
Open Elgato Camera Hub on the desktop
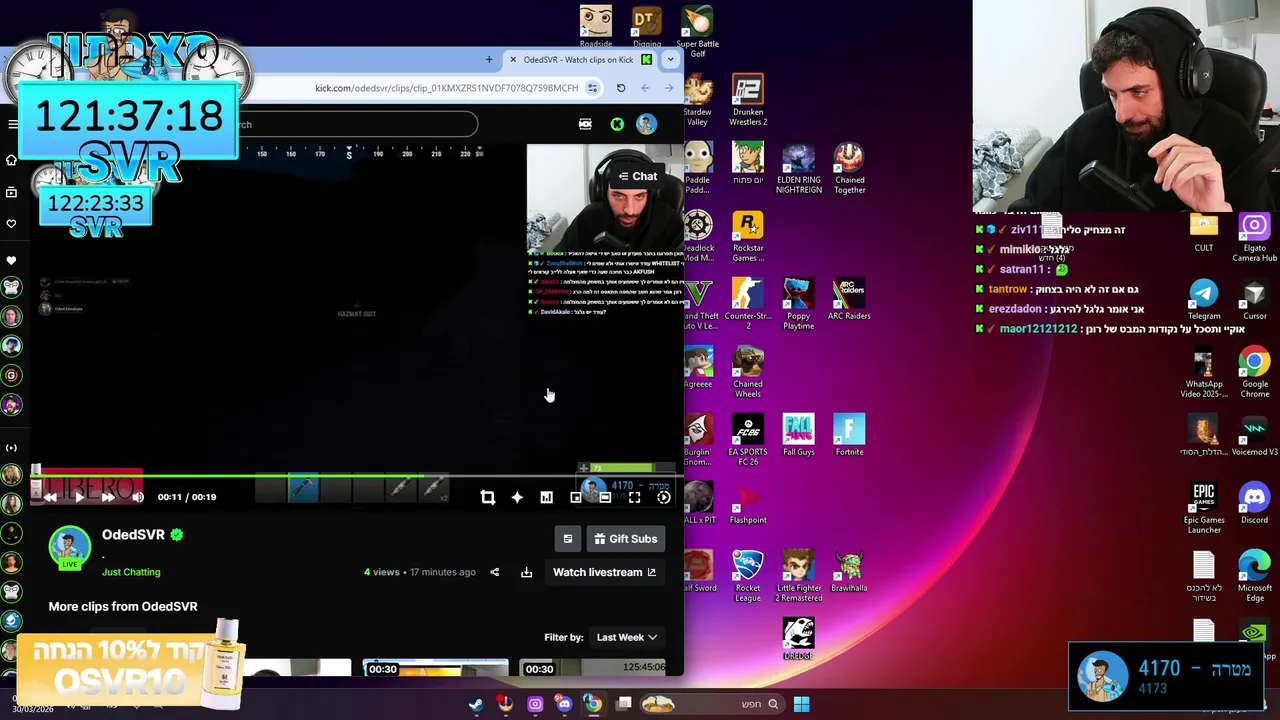(x=1254, y=236)
